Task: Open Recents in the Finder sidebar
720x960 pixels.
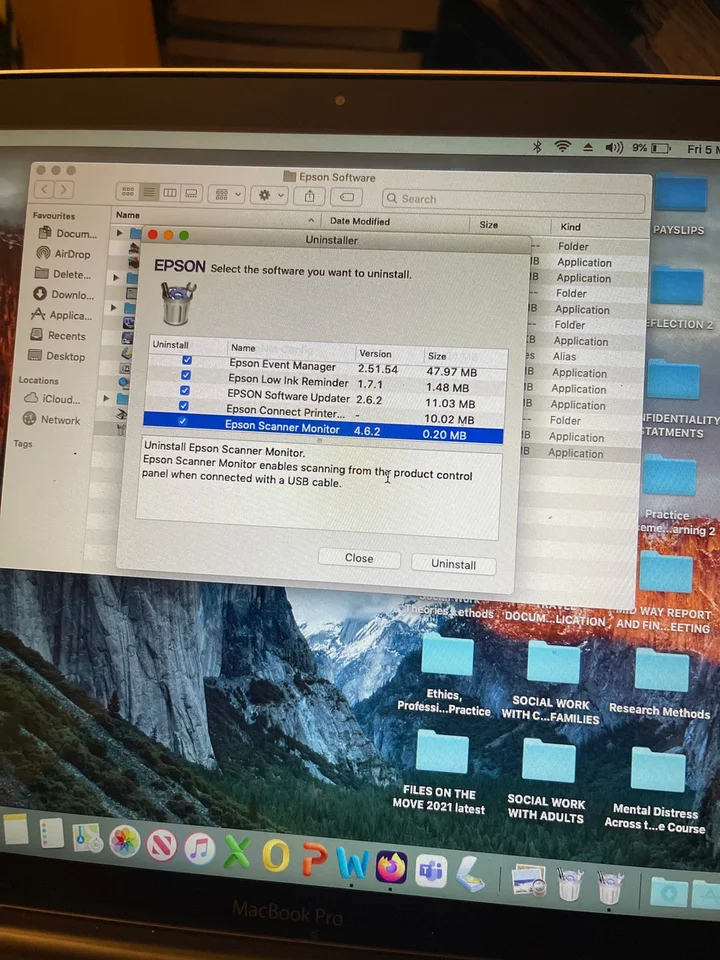Action: [58, 335]
